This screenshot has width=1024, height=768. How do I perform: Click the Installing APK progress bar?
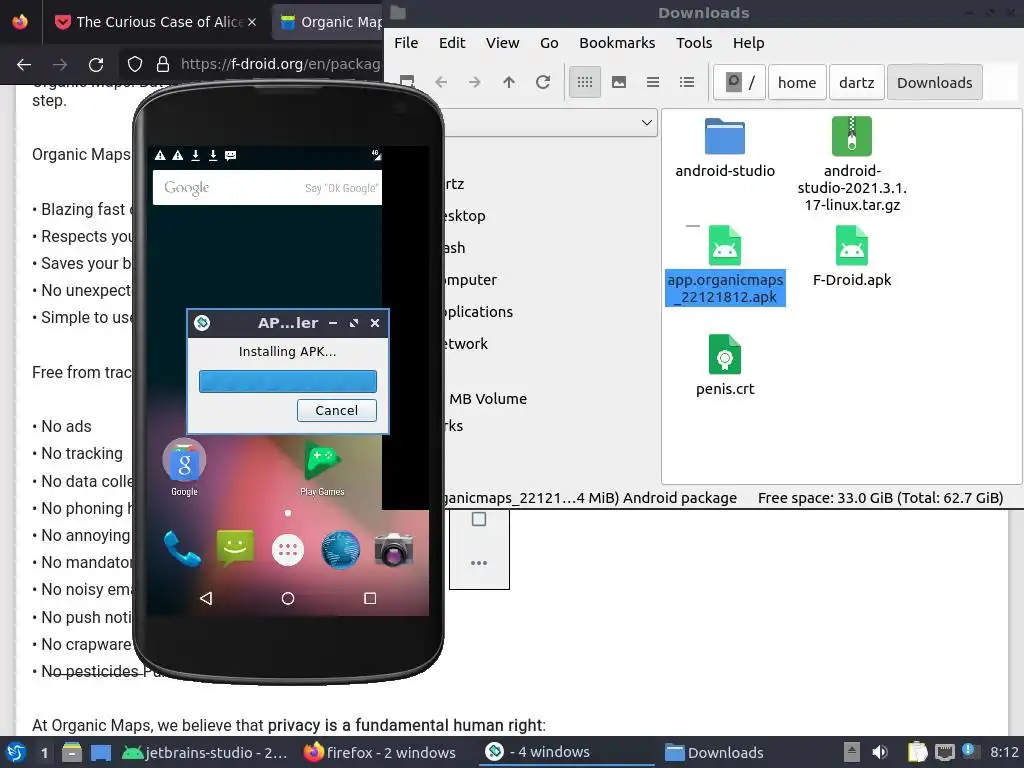pos(287,381)
